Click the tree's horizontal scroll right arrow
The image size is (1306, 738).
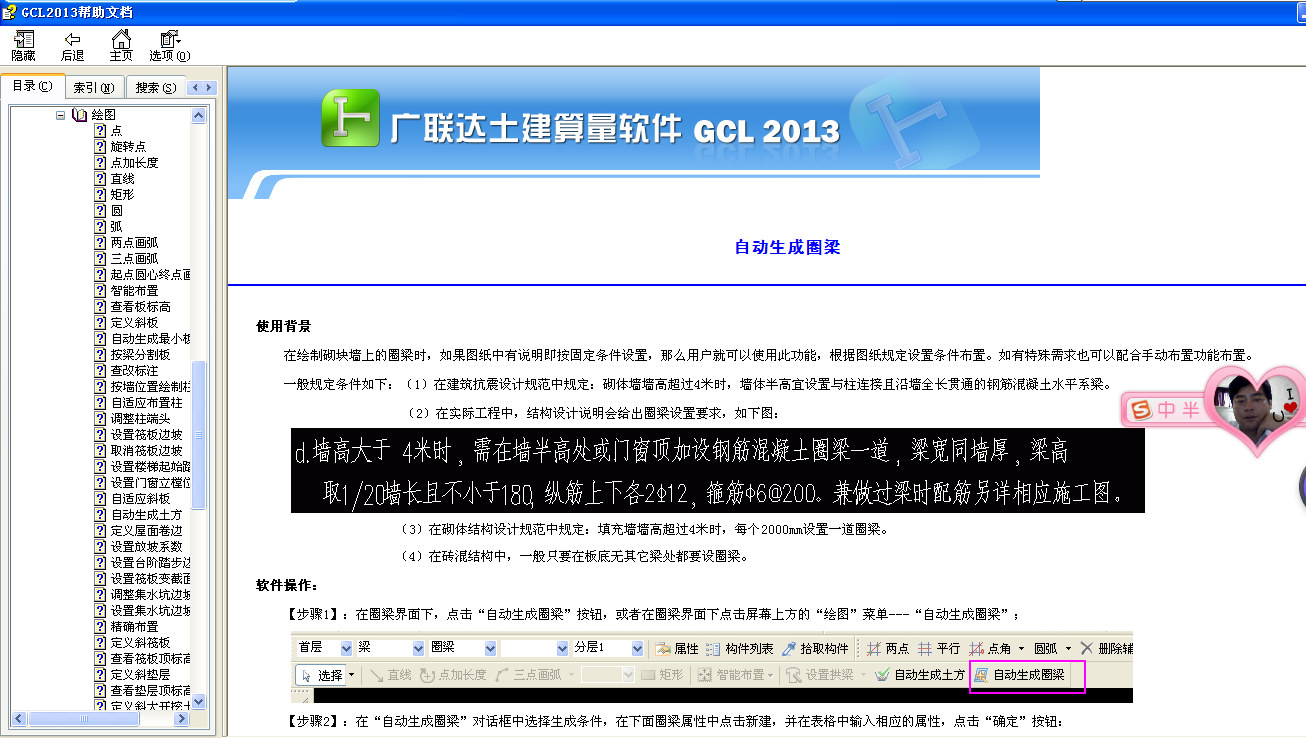tap(183, 718)
